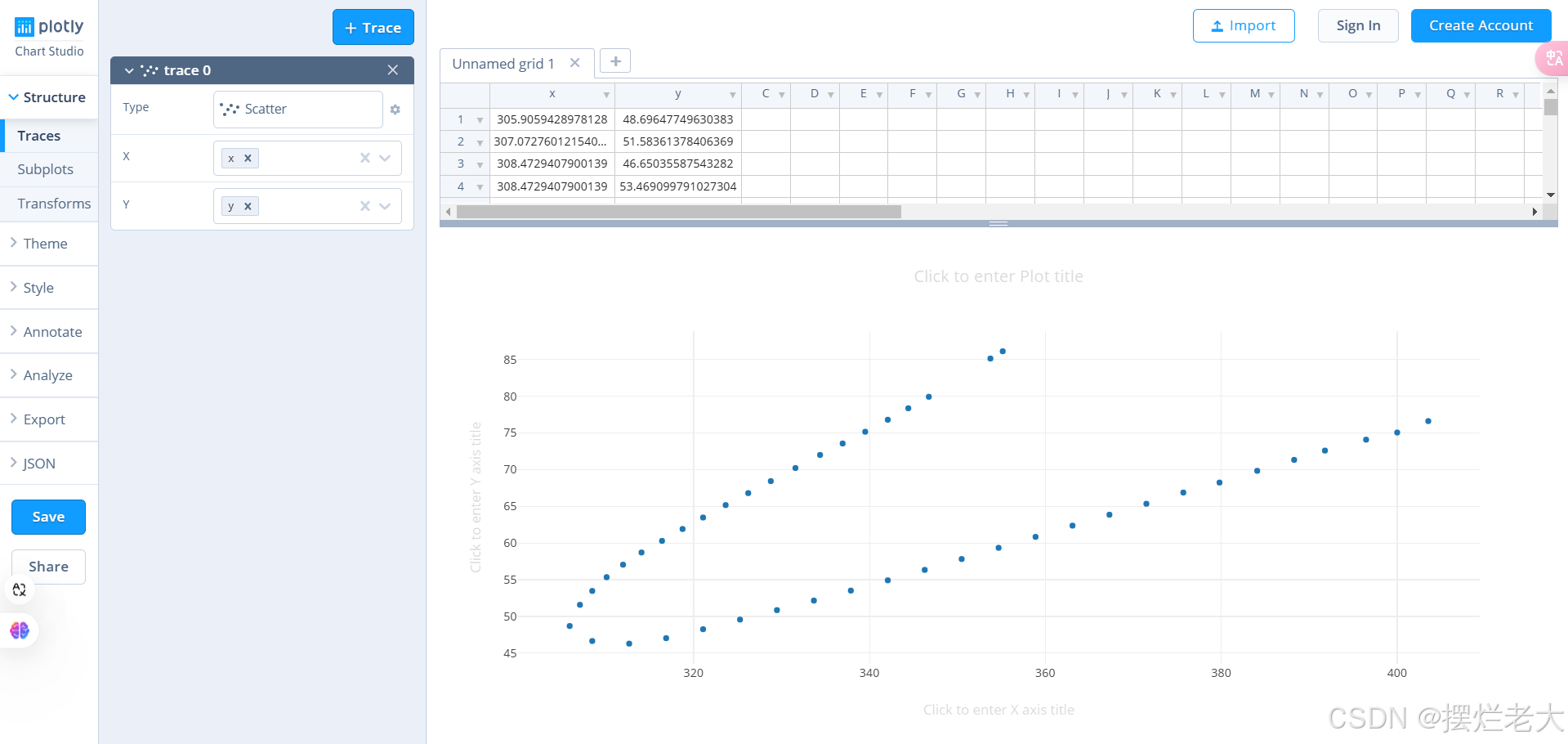The width and height of the screenshot is (1568, 744).
Task: Select column D header
Action: (x=815, y=94)
